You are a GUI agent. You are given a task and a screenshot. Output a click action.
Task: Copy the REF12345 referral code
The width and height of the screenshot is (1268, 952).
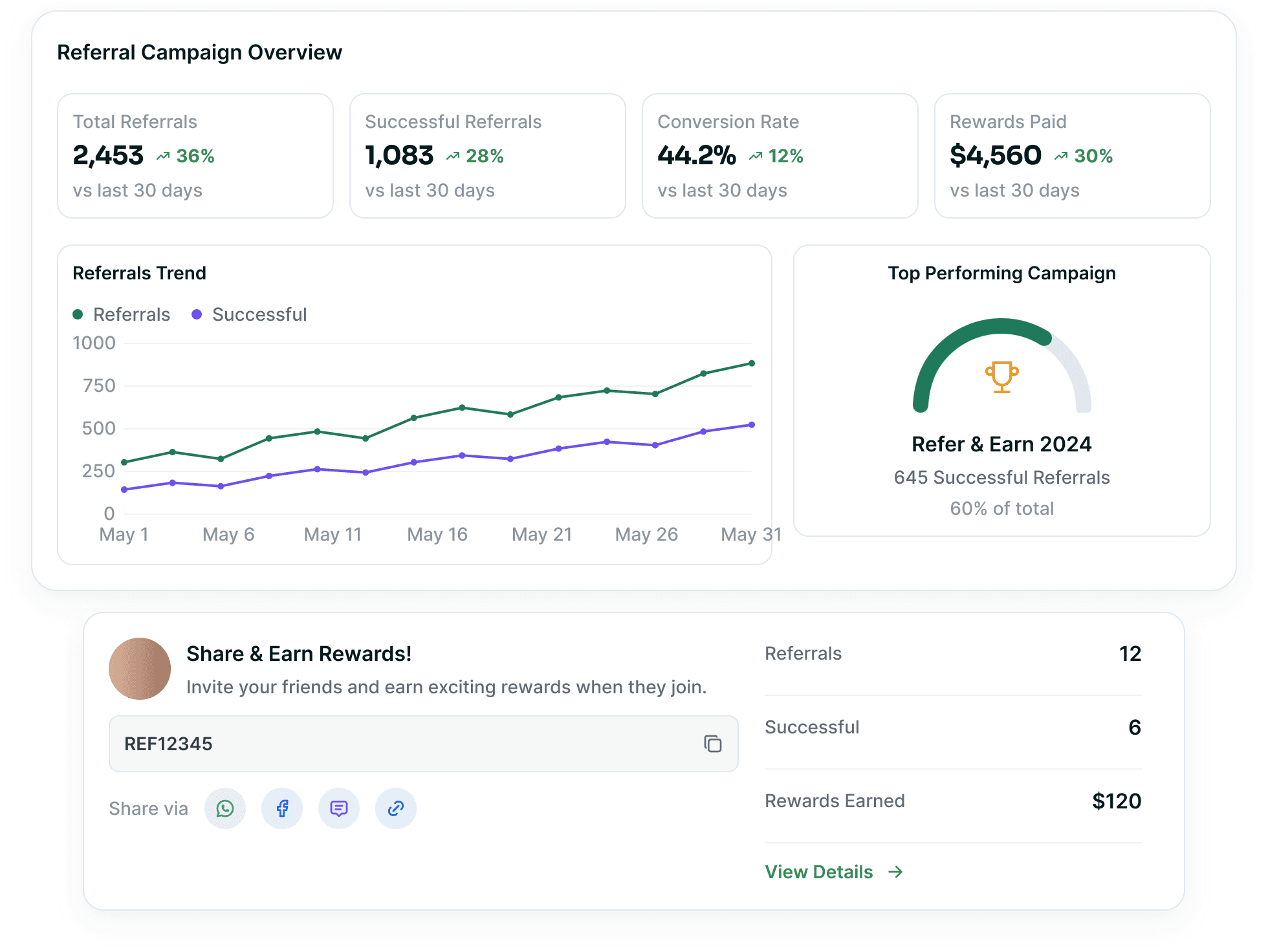click(x=712, y=744)
